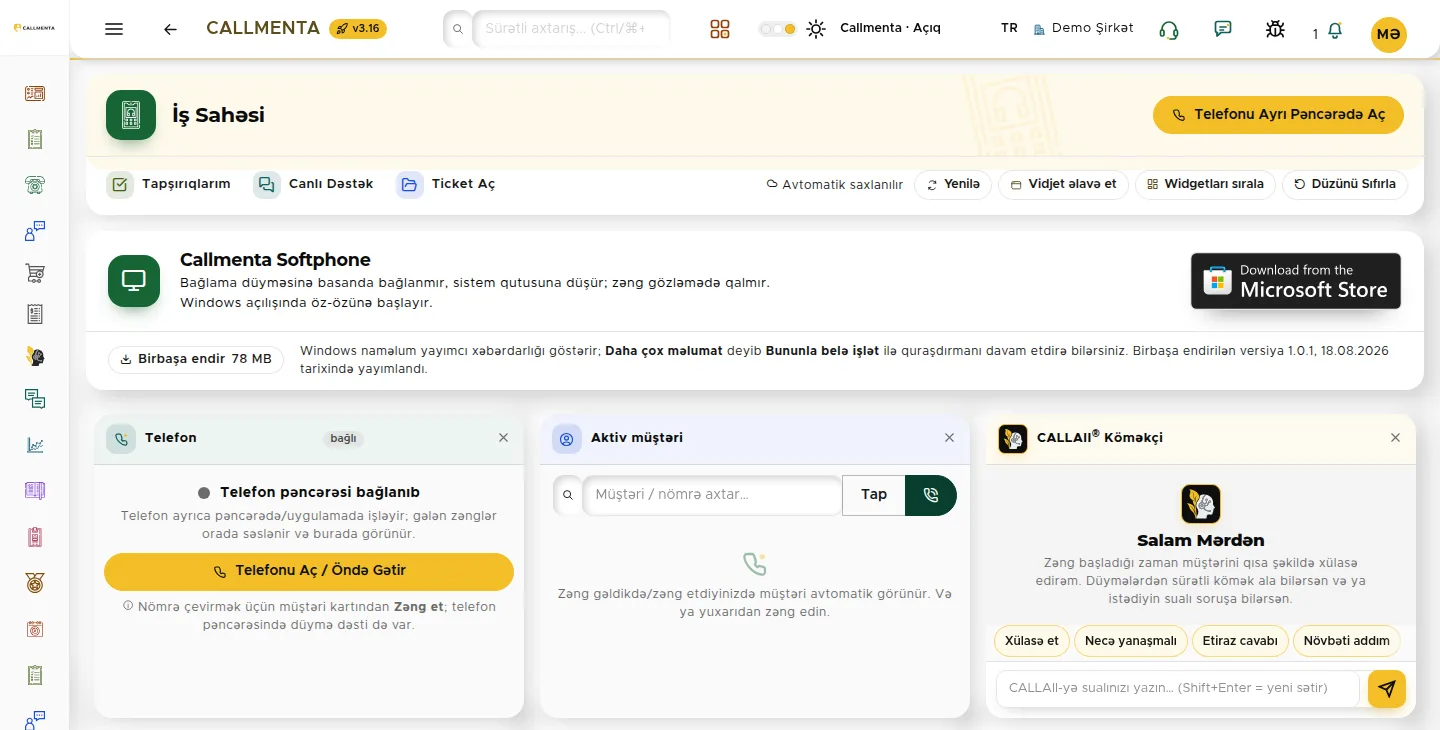Open the apps grid icon in header
1440x730 pixels.
point(720,29)
